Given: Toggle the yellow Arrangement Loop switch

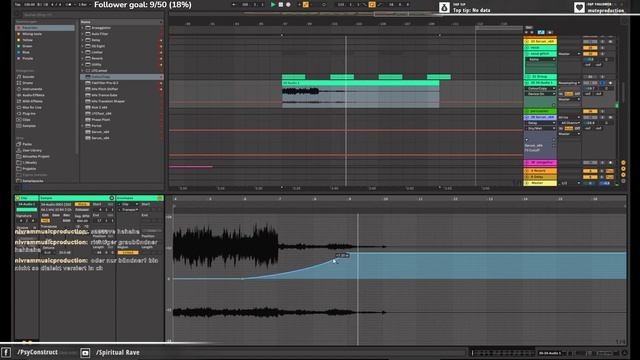Looking at the screenshot, I should point(371,4).
